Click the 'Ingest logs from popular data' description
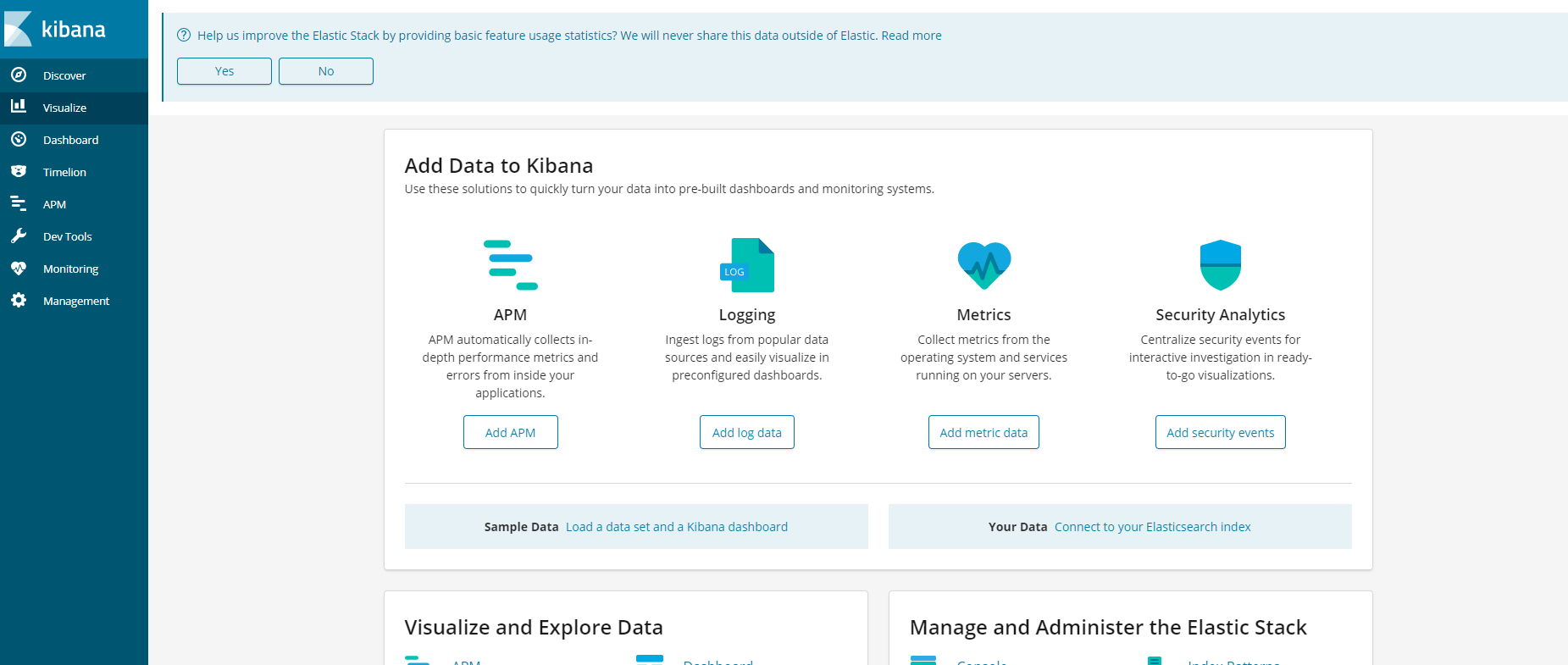 pyautogui.click(x=747, y=357)
